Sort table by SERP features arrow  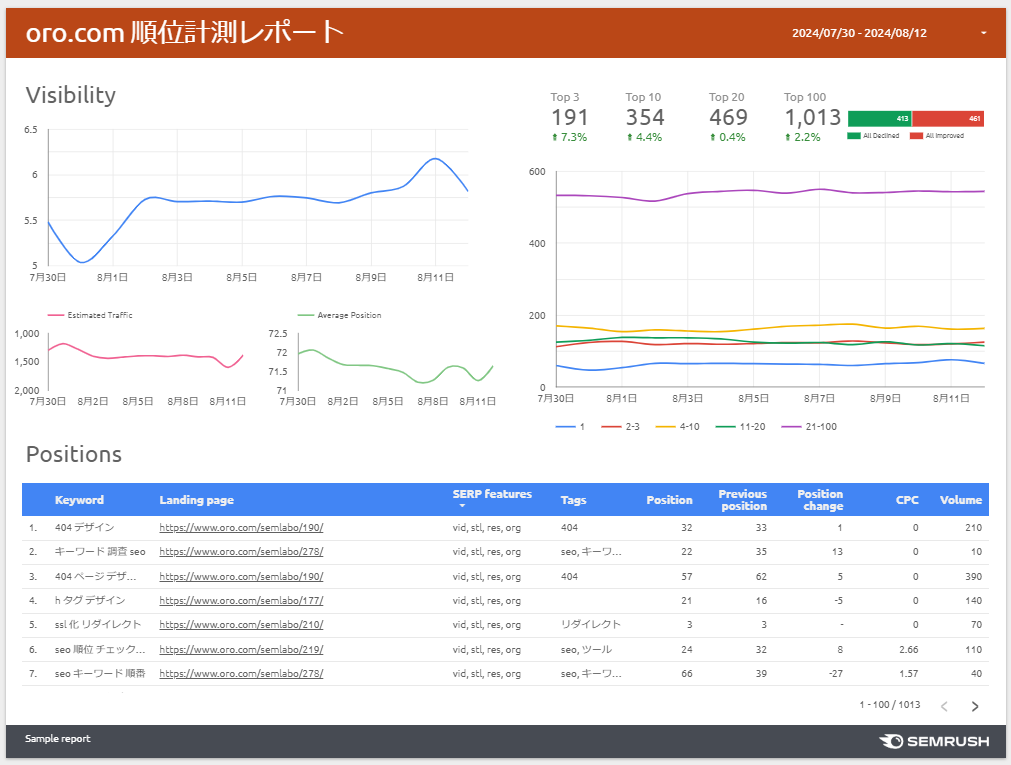(462, 506)
